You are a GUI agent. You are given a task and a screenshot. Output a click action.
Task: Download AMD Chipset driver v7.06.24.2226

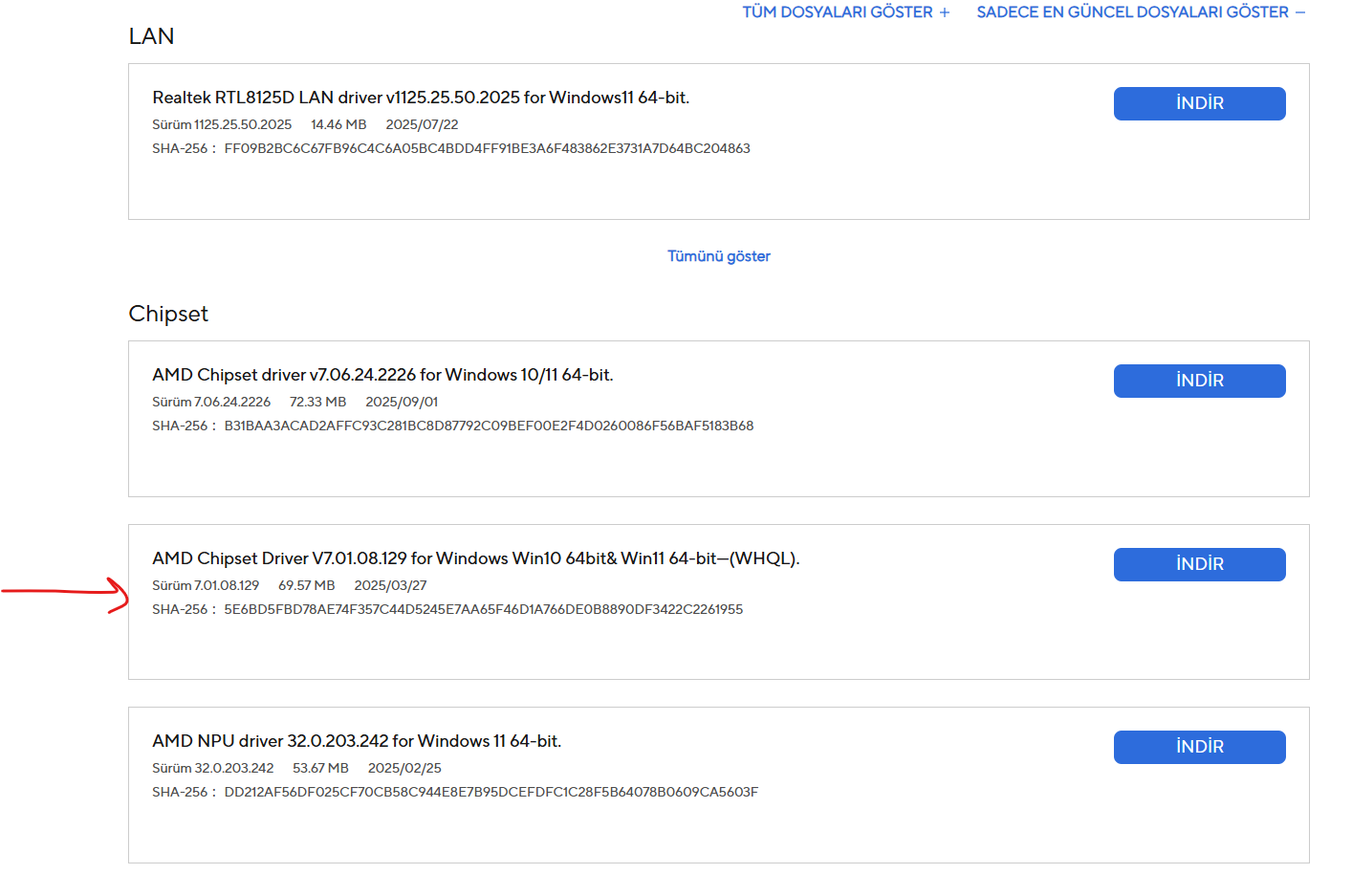(x=1199, y=381)
